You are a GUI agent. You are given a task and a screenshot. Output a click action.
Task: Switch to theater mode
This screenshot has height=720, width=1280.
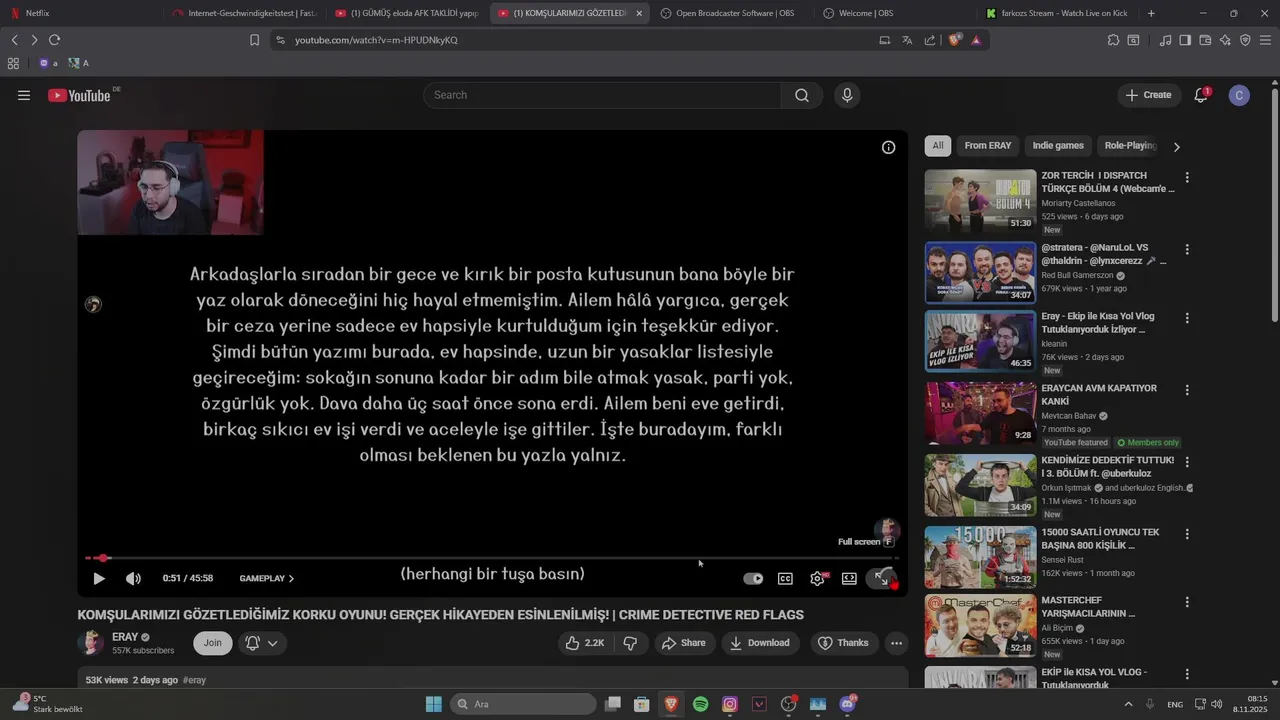(x=849, y=578)
